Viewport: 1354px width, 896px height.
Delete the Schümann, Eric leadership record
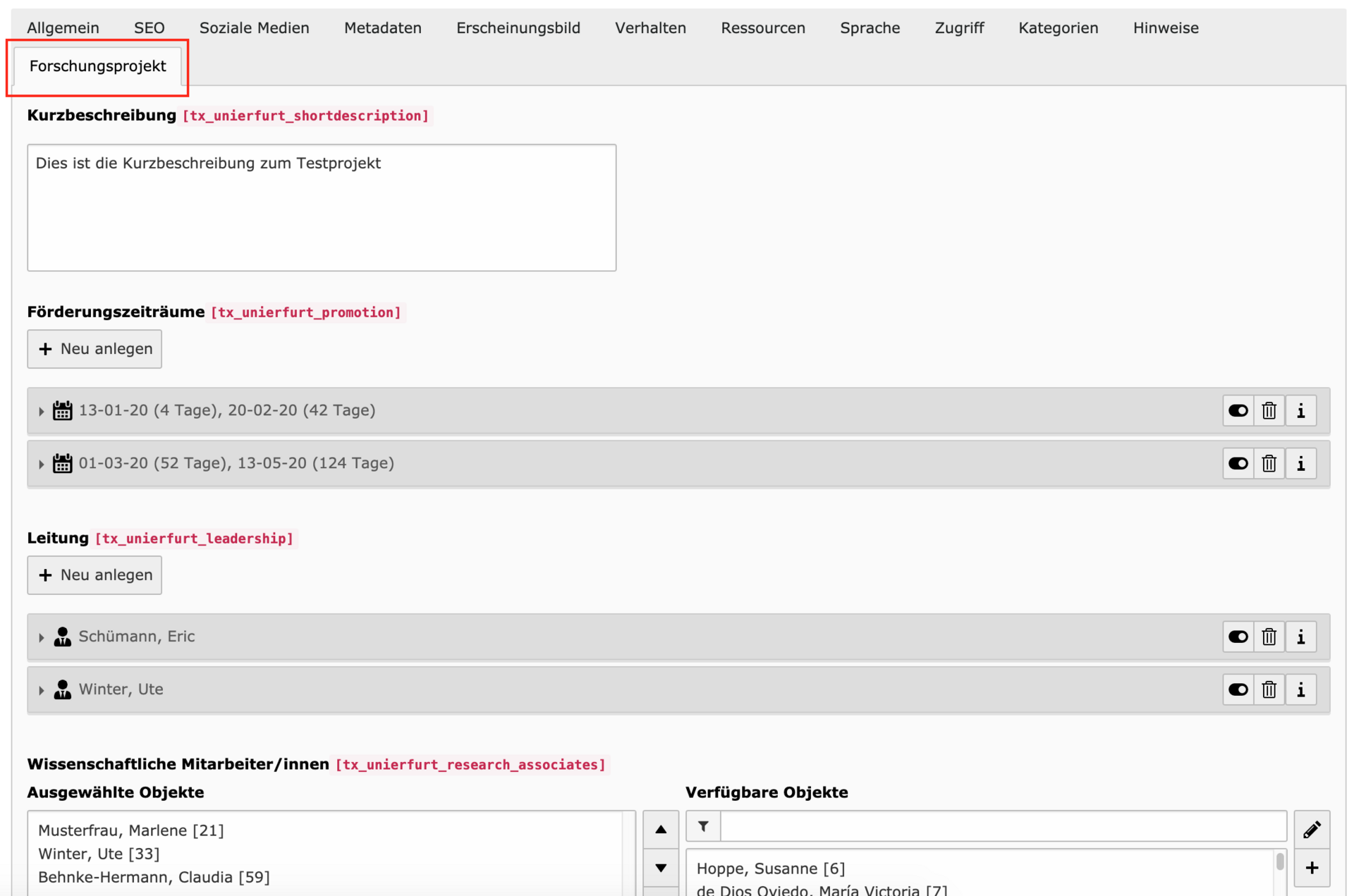pos(1269,637)
